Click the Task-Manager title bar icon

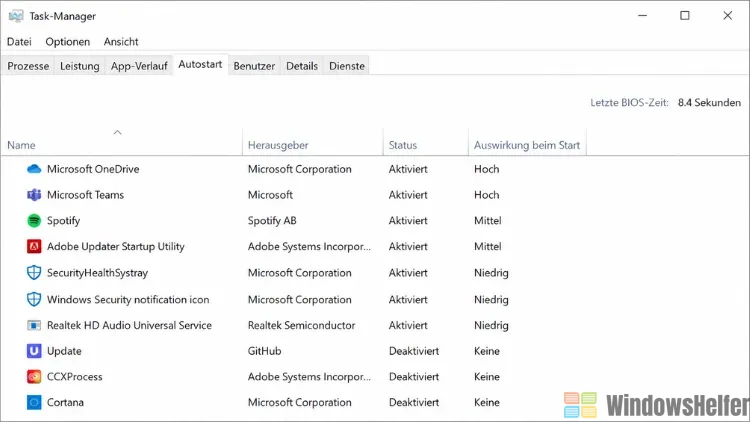[16, 16]
